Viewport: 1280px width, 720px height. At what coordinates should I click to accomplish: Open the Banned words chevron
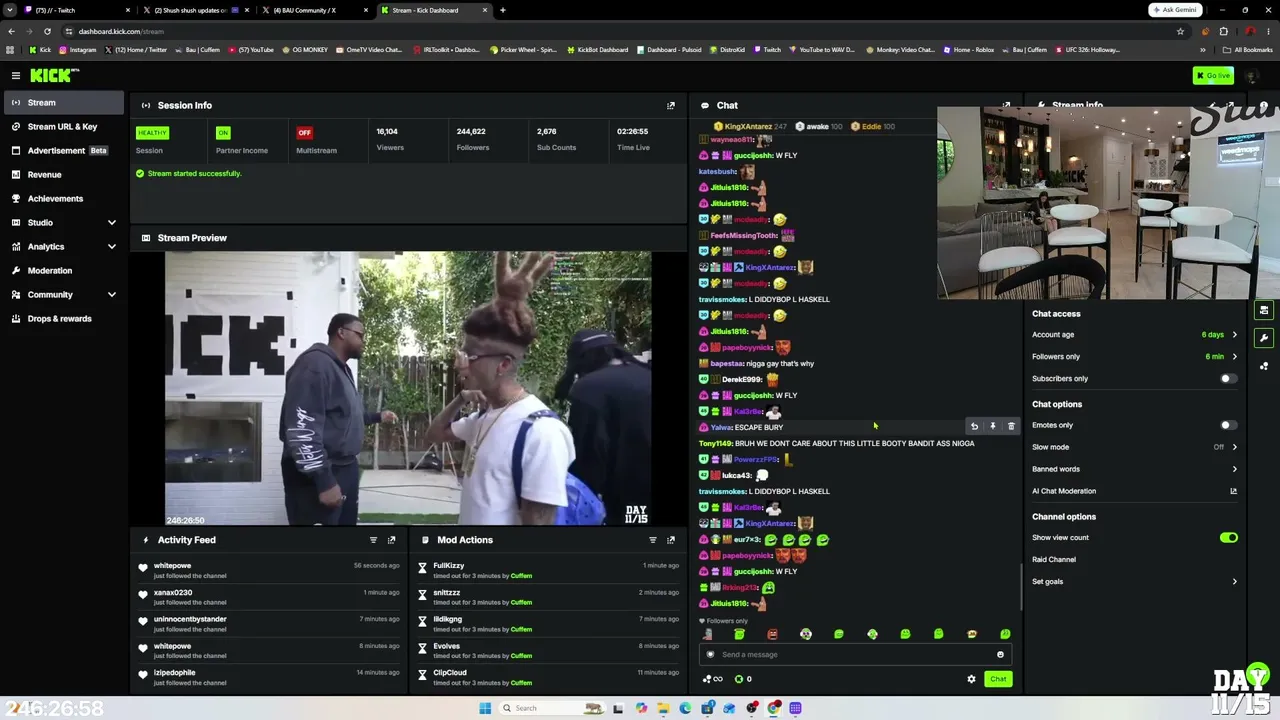click(x=1234, y=469)
